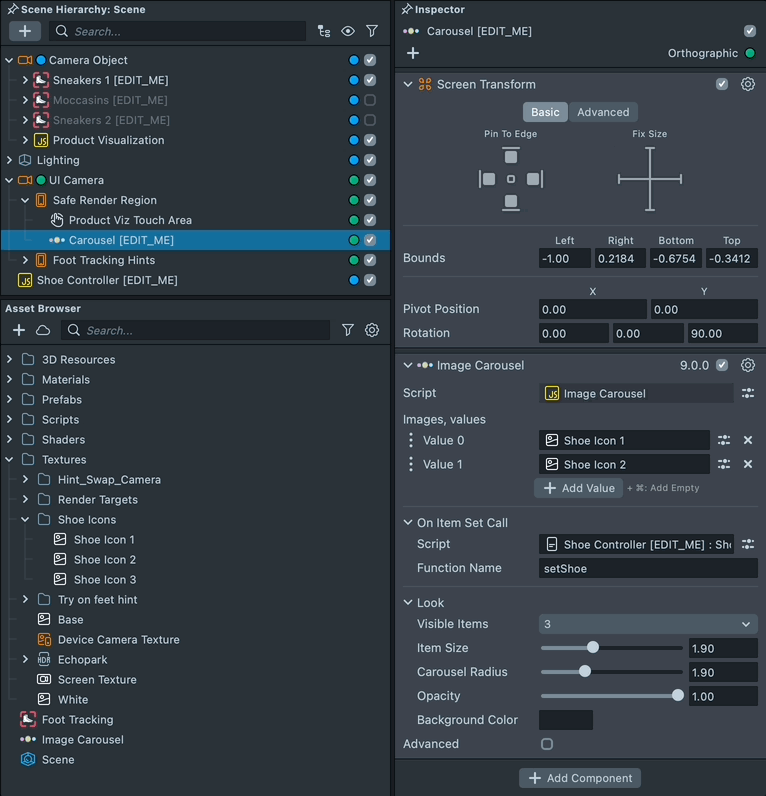The height and width of the screenshot is (796, 766).
Task: Enable the Moccasins [EDIT_ME] object checkbox
Action: point(370,100)
